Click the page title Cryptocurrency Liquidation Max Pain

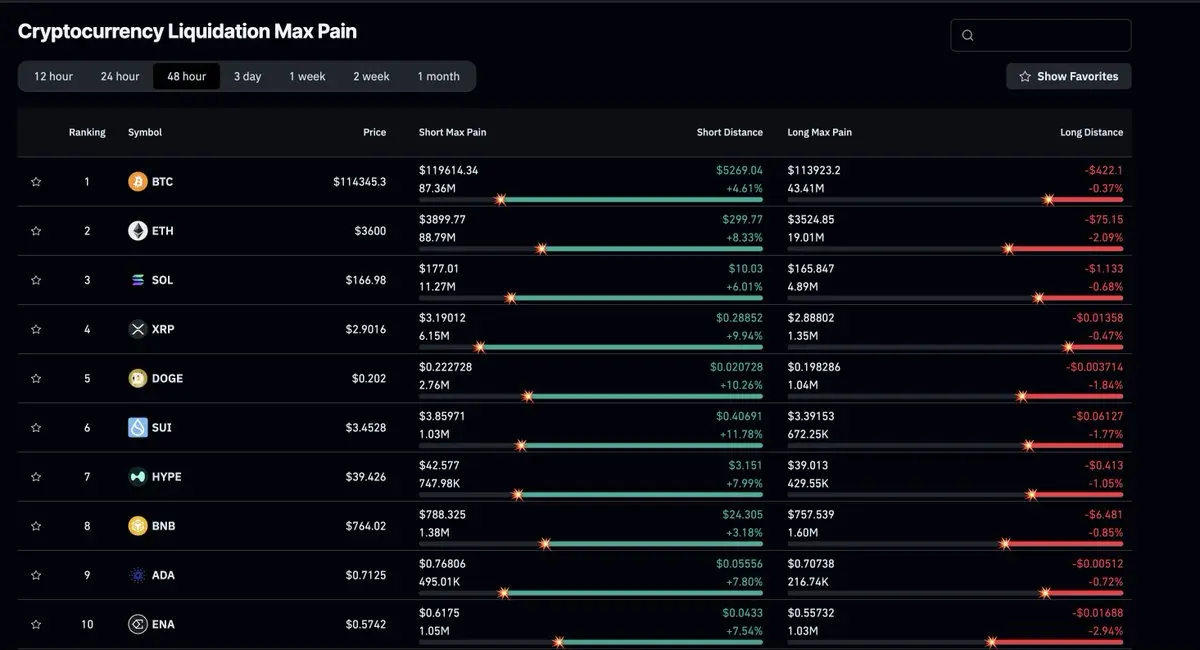pos(187,31)
